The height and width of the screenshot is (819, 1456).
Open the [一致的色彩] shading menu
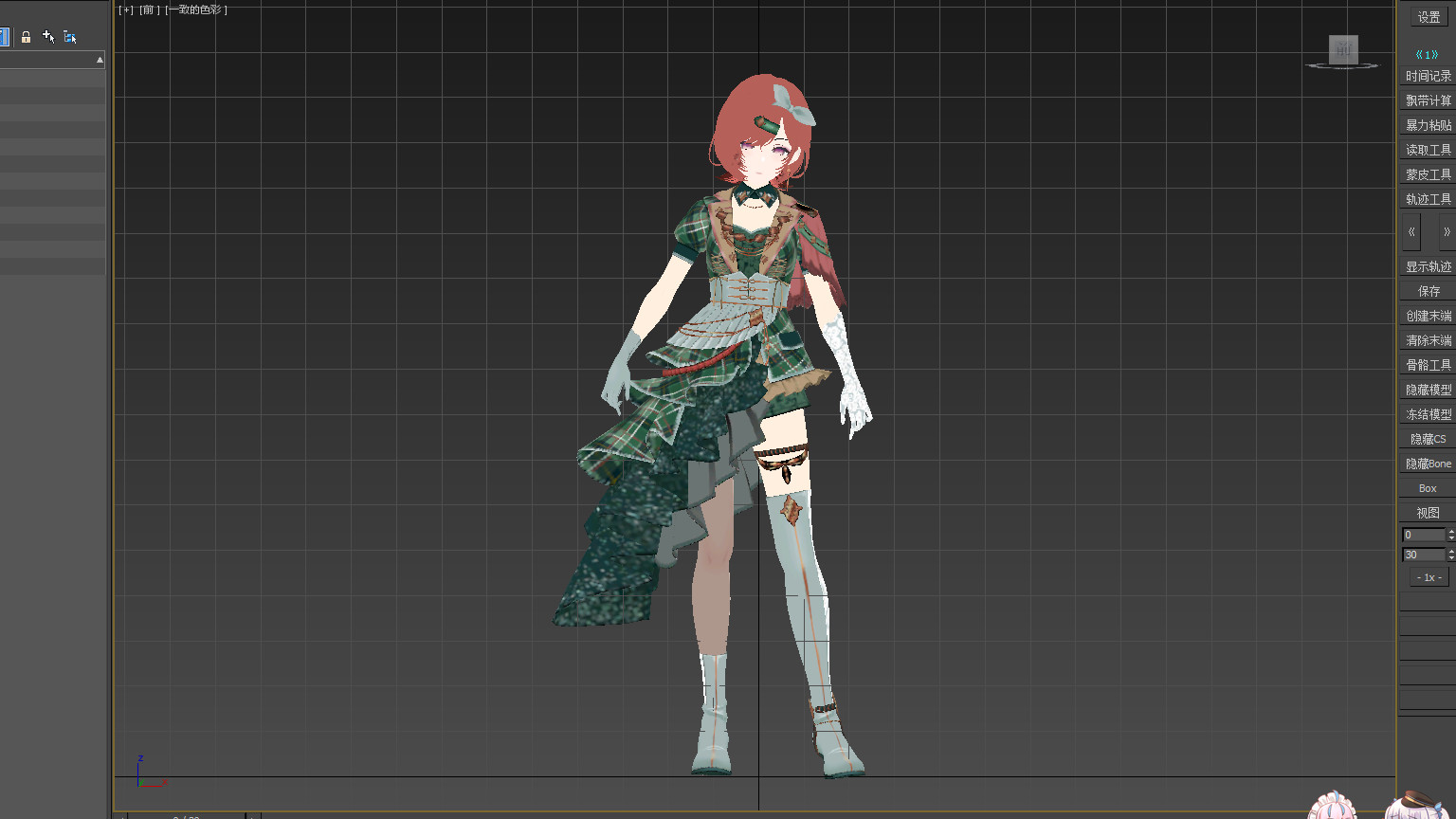(196, 10)
